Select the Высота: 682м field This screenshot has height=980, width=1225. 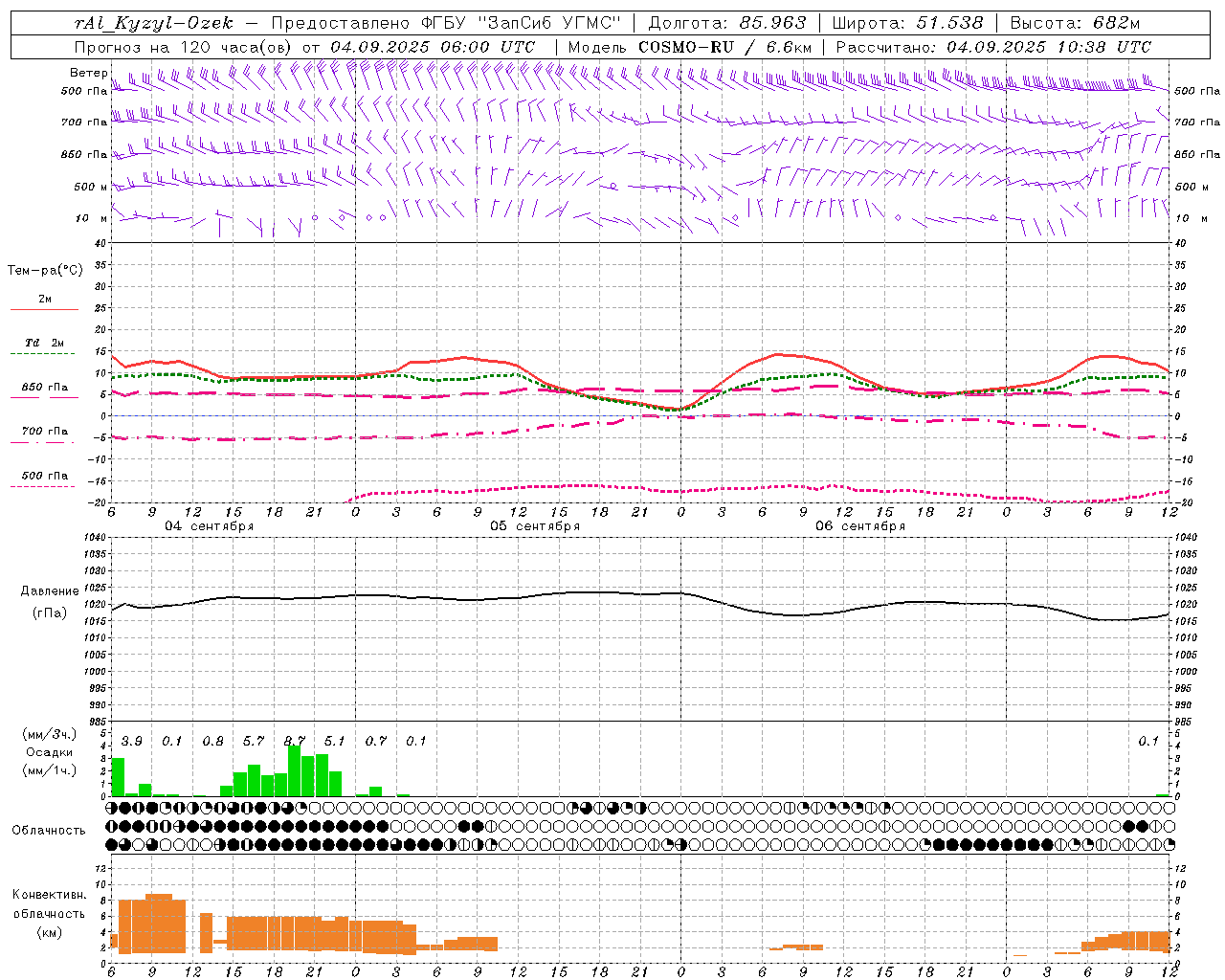[x=1076, y=23]
